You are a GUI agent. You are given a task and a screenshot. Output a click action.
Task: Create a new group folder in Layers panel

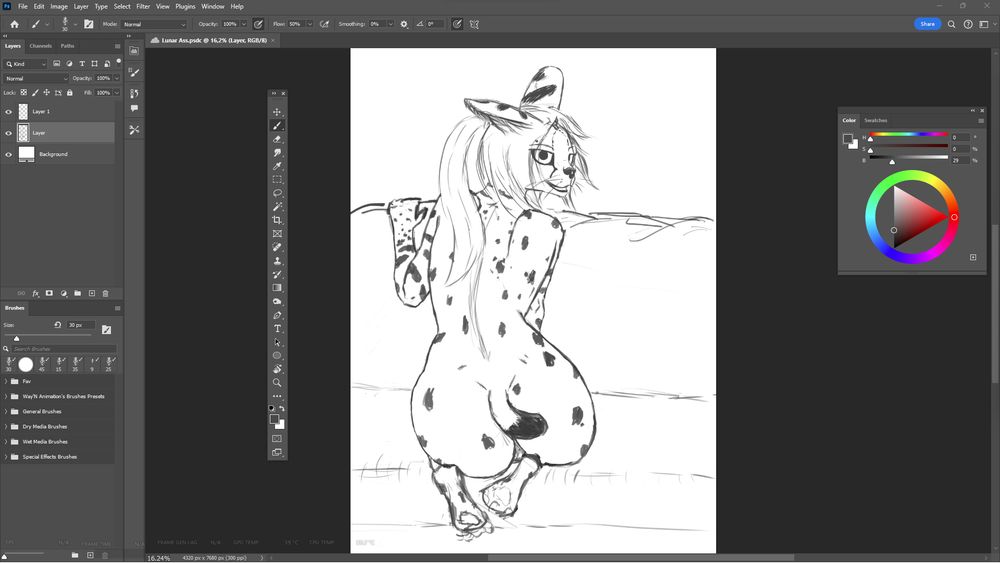pos(77,293)
